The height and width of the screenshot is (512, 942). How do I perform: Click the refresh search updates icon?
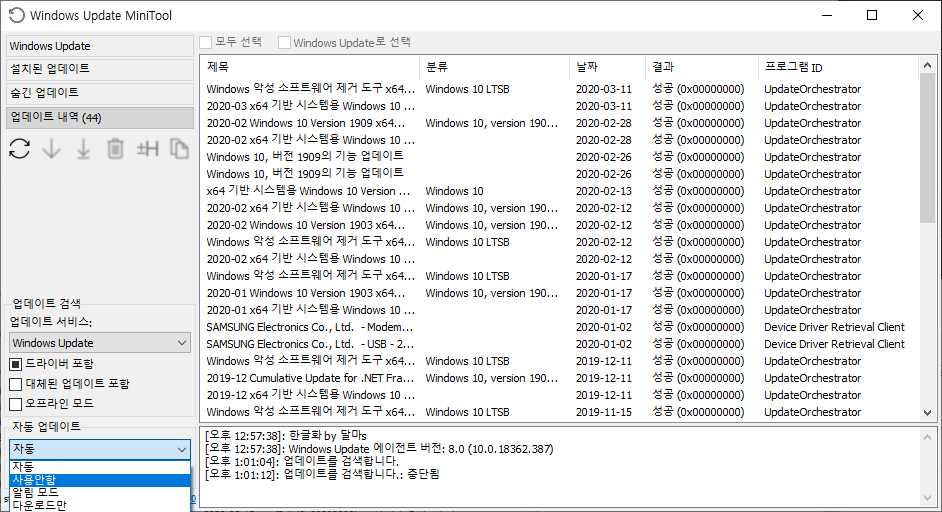(x=20, y=148)
